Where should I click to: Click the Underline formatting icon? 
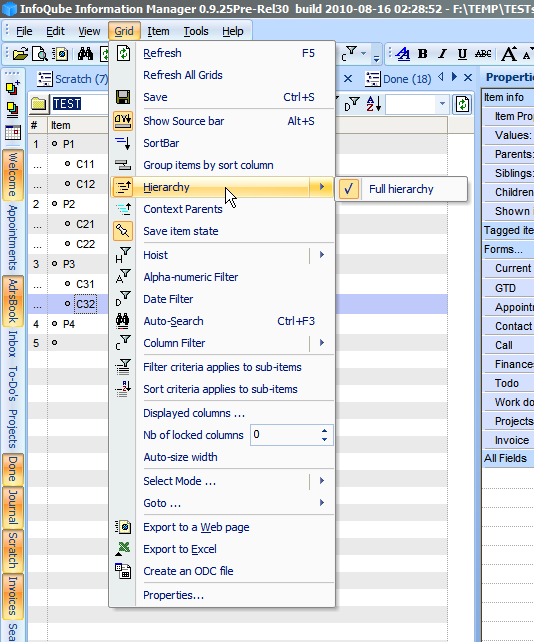click(x=462, y=54)
